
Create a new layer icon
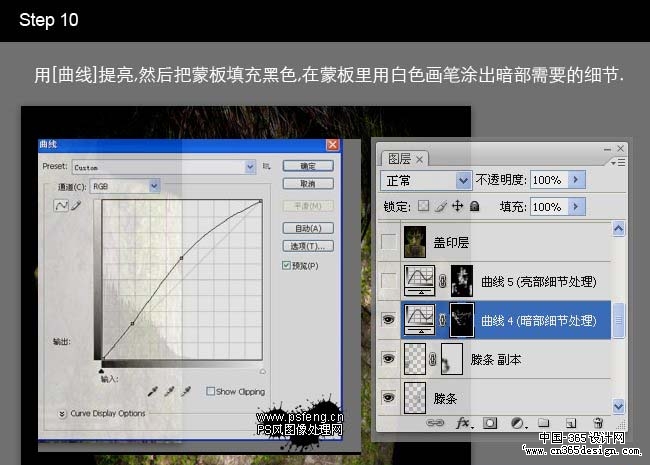[571, 423]
